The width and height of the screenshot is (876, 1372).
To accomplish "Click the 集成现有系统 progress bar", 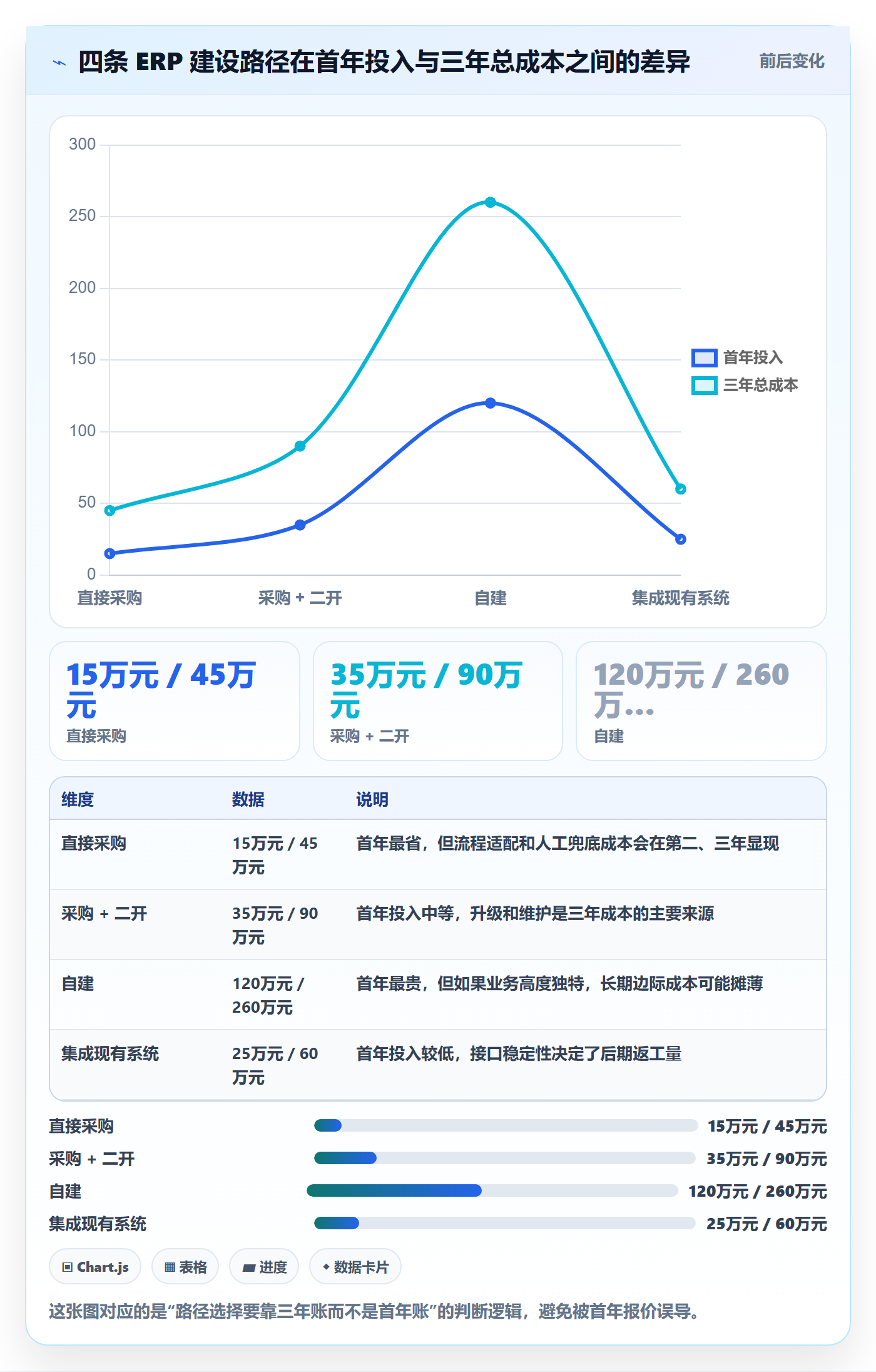I will 504,1223.
